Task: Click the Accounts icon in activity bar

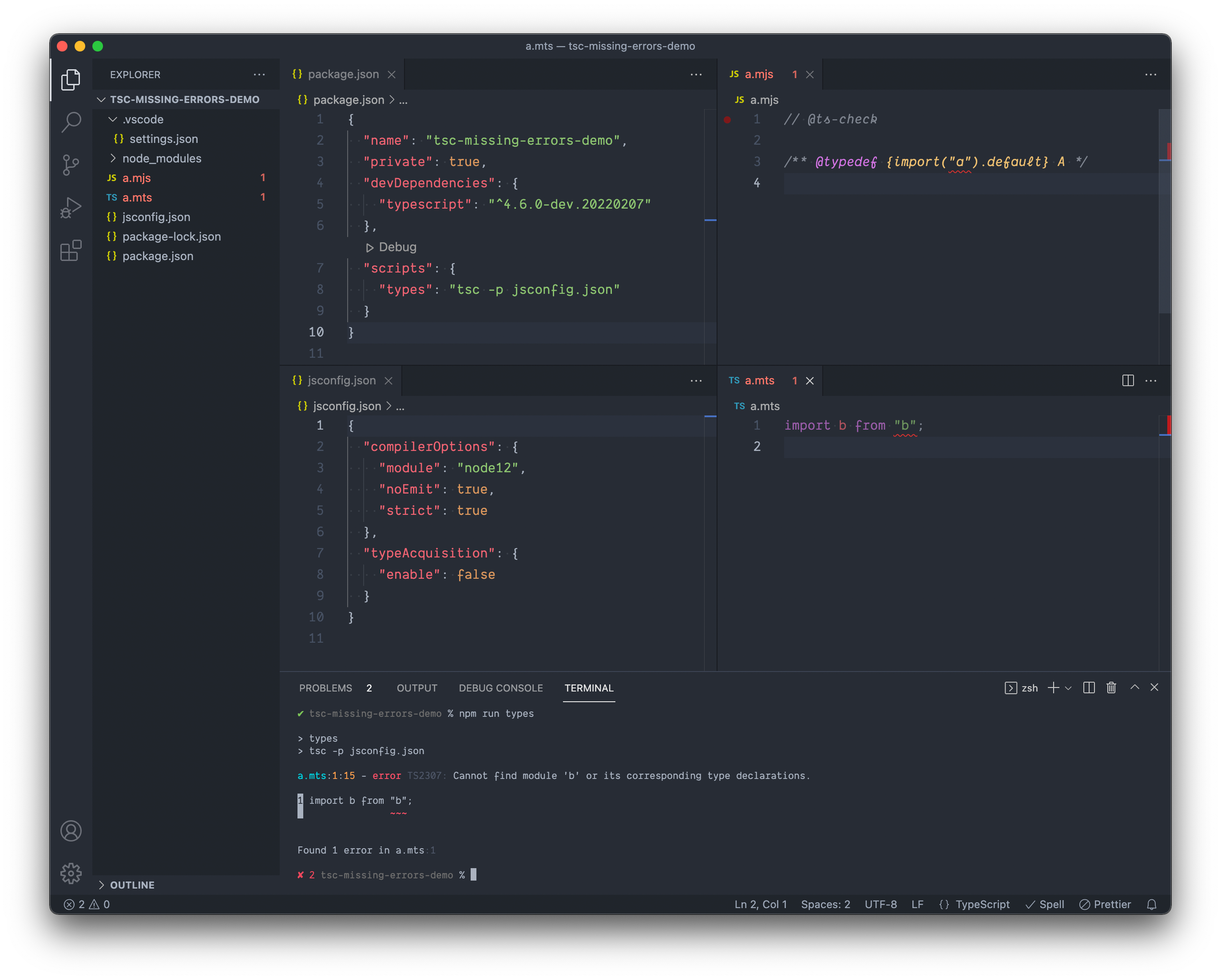Action: tap(71, 830)
